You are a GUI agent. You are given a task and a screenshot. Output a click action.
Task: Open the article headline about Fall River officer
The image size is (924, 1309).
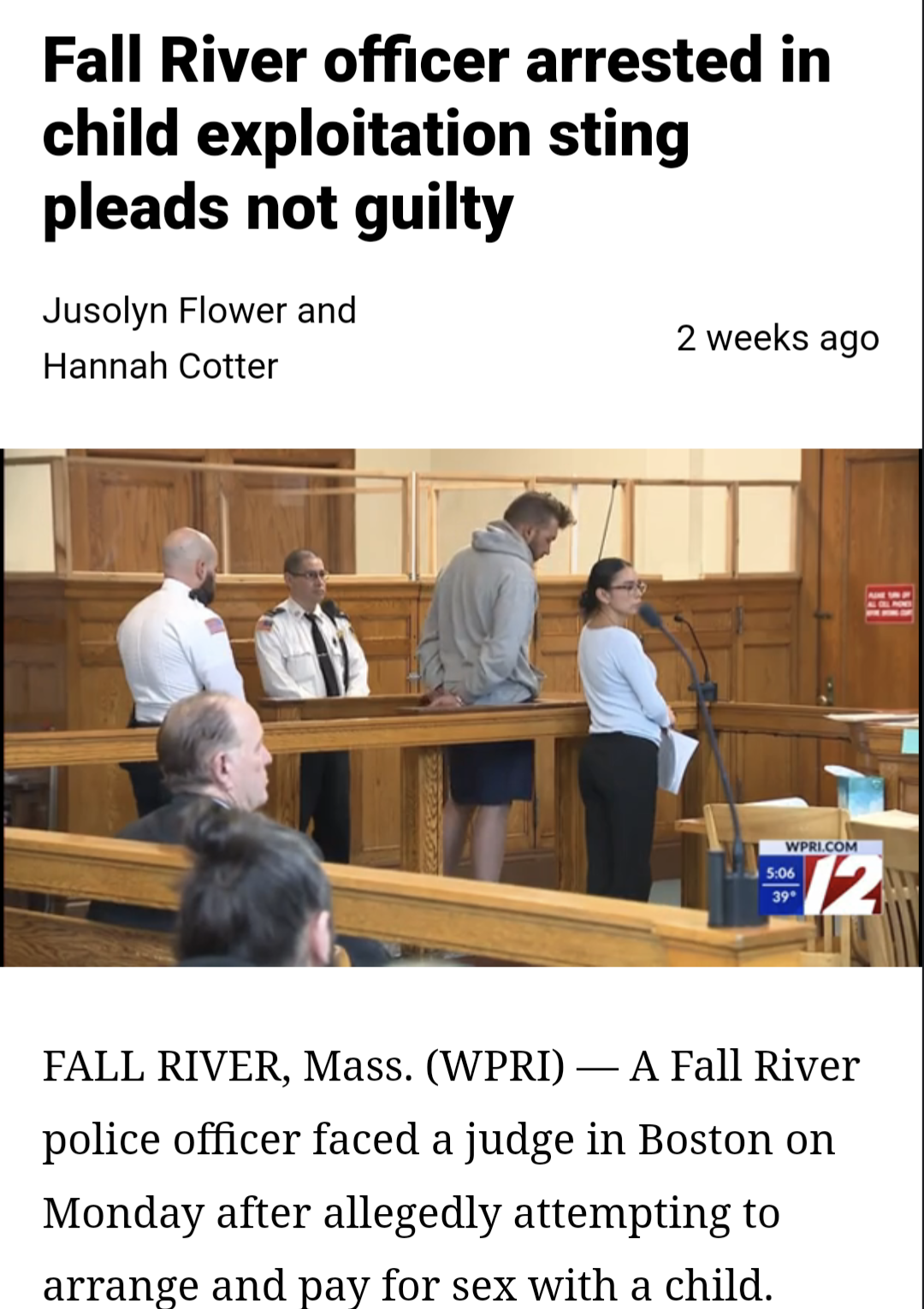point(436,133)
